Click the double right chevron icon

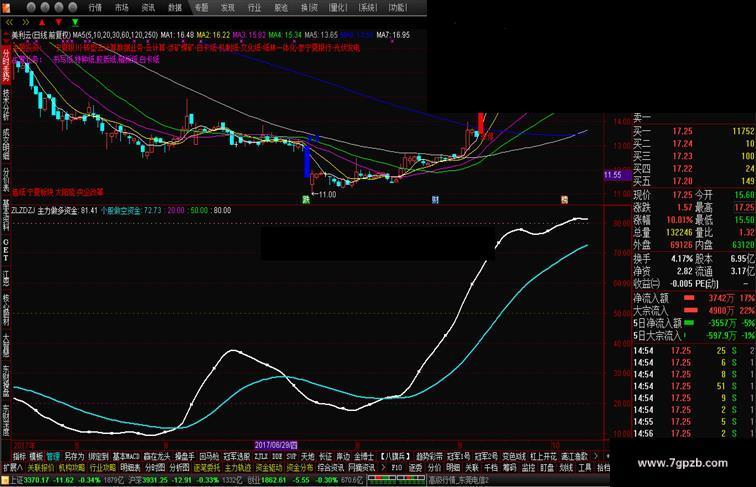pyautogui.click(x=26, y=22)
